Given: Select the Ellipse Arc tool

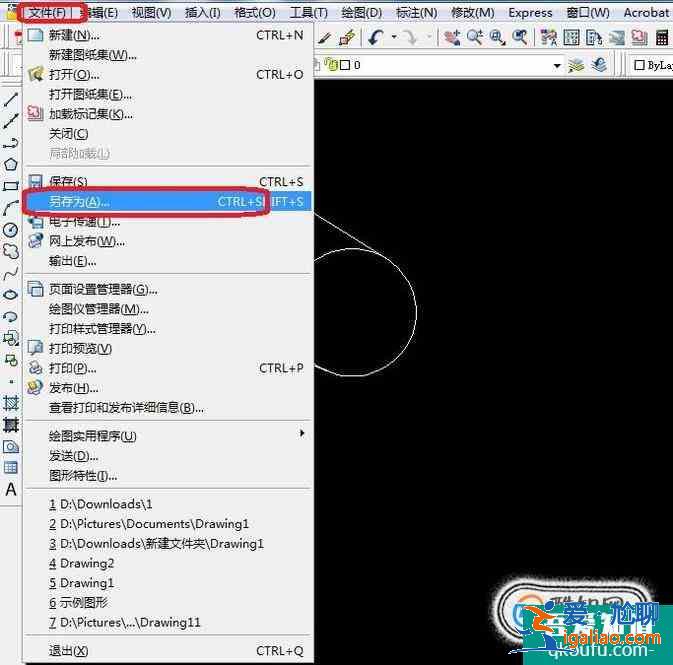Looking at the screenshot, I should (10, 317).
